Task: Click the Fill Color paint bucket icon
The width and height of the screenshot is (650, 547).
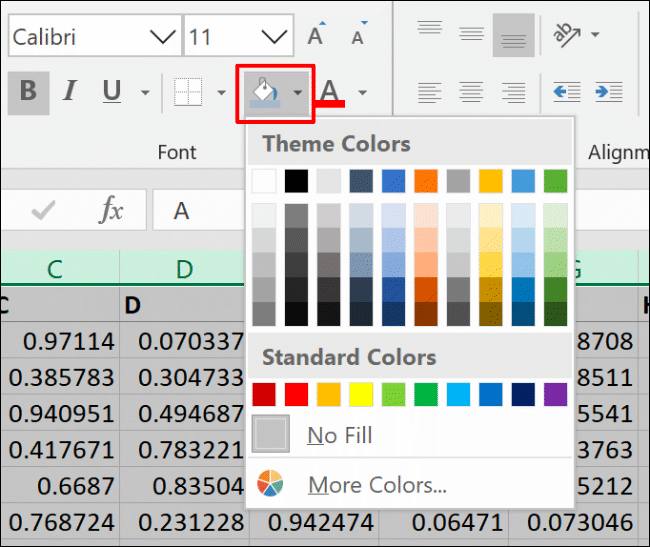Action: 263,93
